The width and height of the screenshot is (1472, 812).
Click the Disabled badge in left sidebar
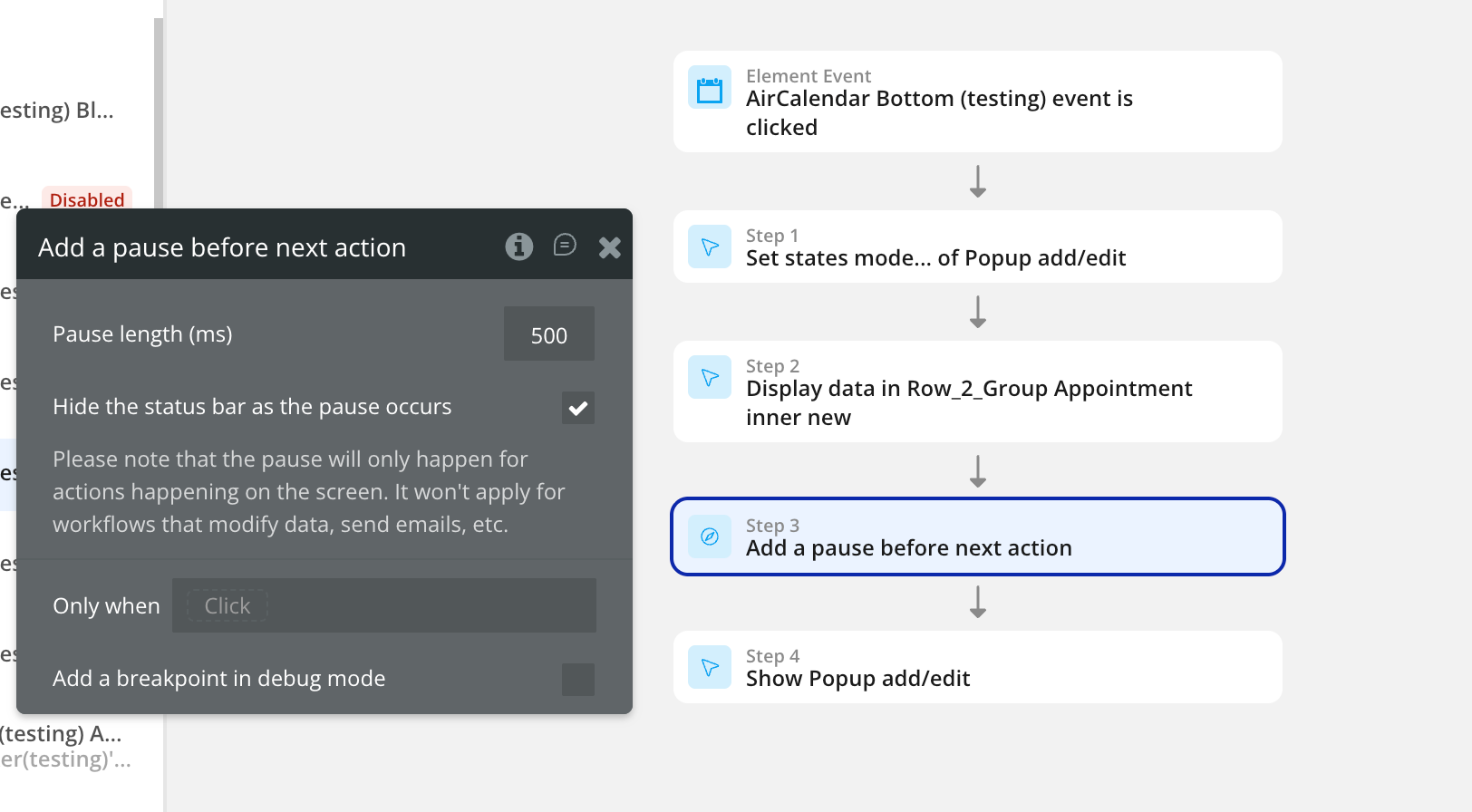pyautogui.click(x=87, y=199)
